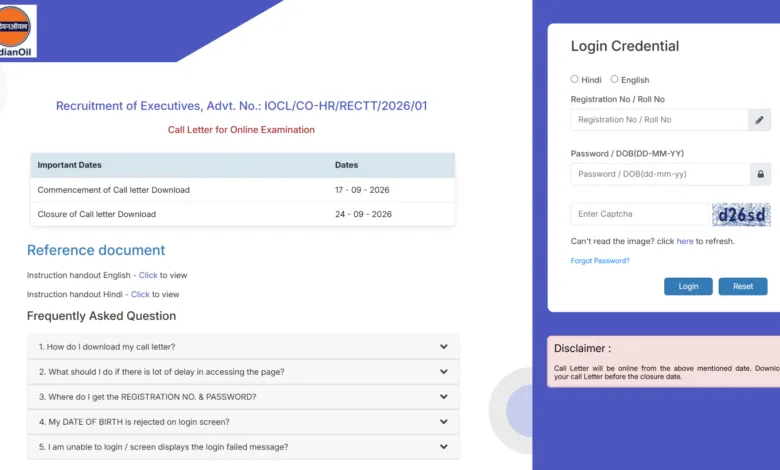This screenshot has height=470, width=780.
Task: Click the 'Disclaimer :' heading
Action: click(583, 349)
